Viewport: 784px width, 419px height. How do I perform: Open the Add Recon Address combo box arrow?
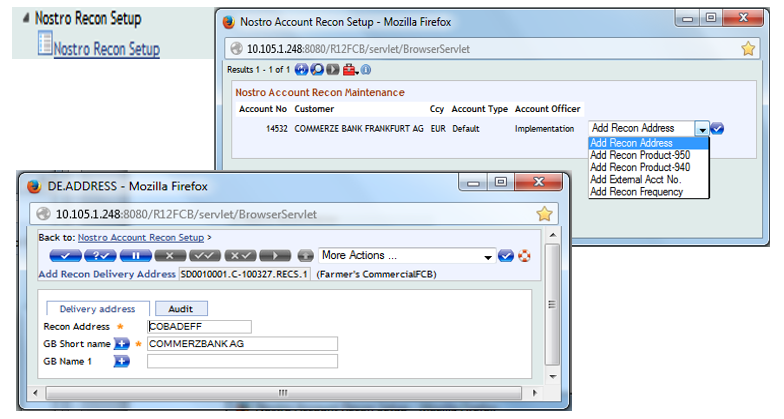coord(702,129)
